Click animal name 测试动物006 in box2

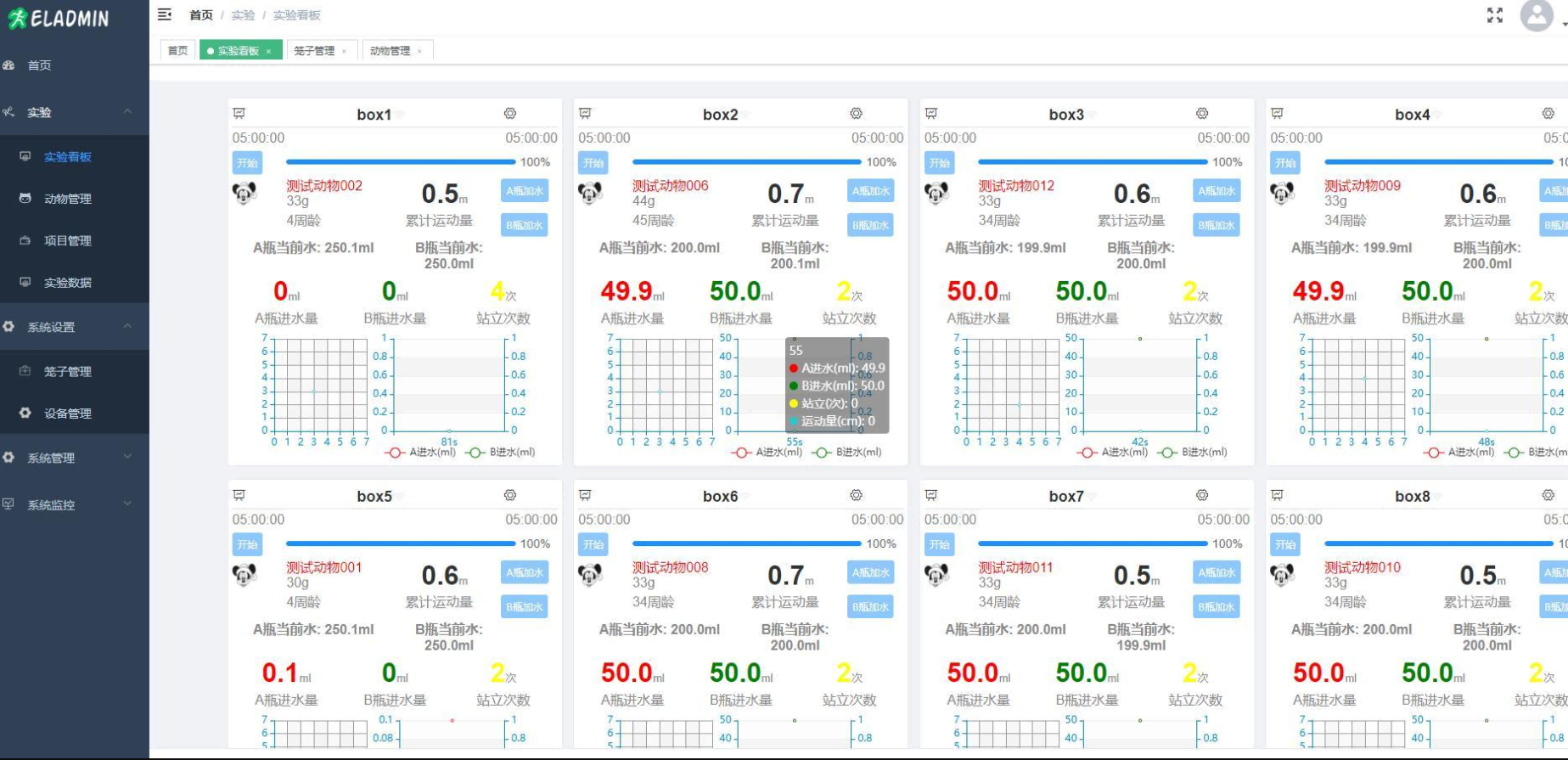point(670,185)
